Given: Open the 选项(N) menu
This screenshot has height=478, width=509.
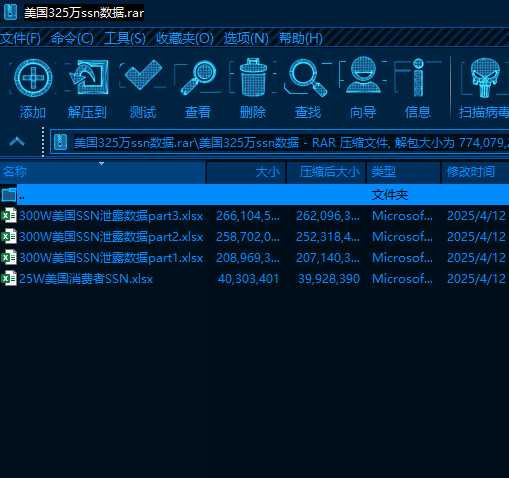Looking at the screenshot, I should coord(246,38).
